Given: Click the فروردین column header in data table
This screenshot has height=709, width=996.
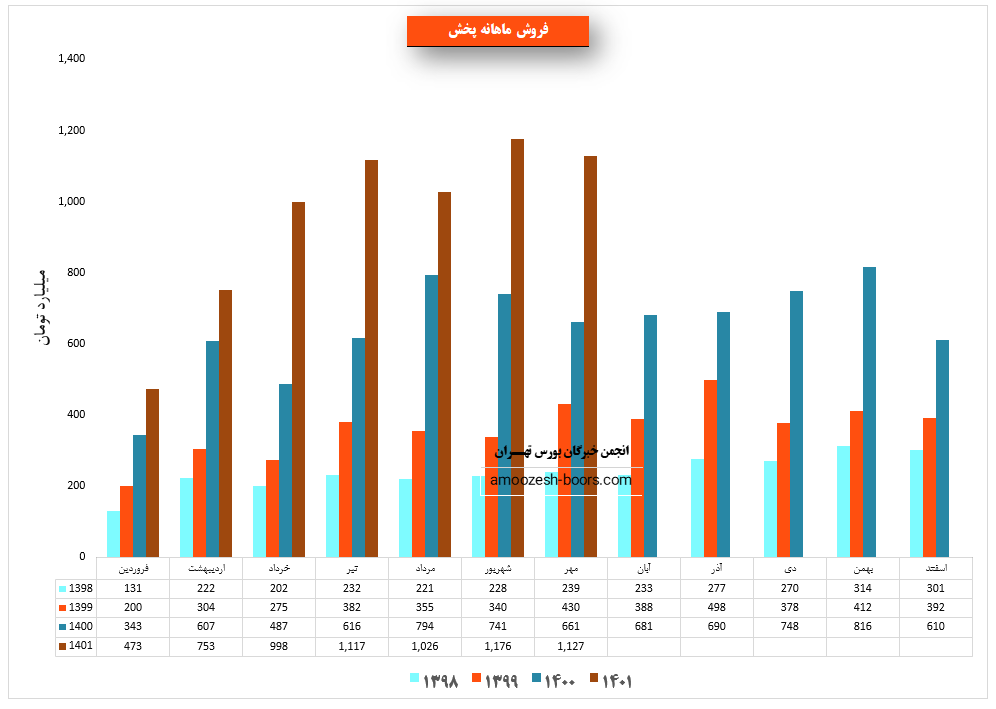Looking at the screenshot, I should click(133, 568).
